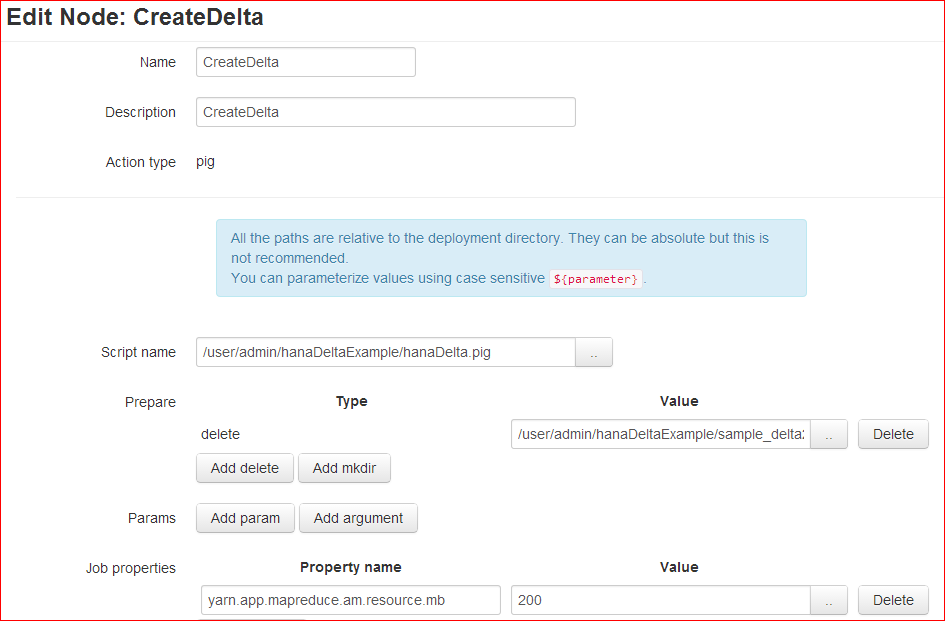Image resolution: width=945 pixels, height=621 pixels.
Task: Click the Params label
Action: point(152,519)
